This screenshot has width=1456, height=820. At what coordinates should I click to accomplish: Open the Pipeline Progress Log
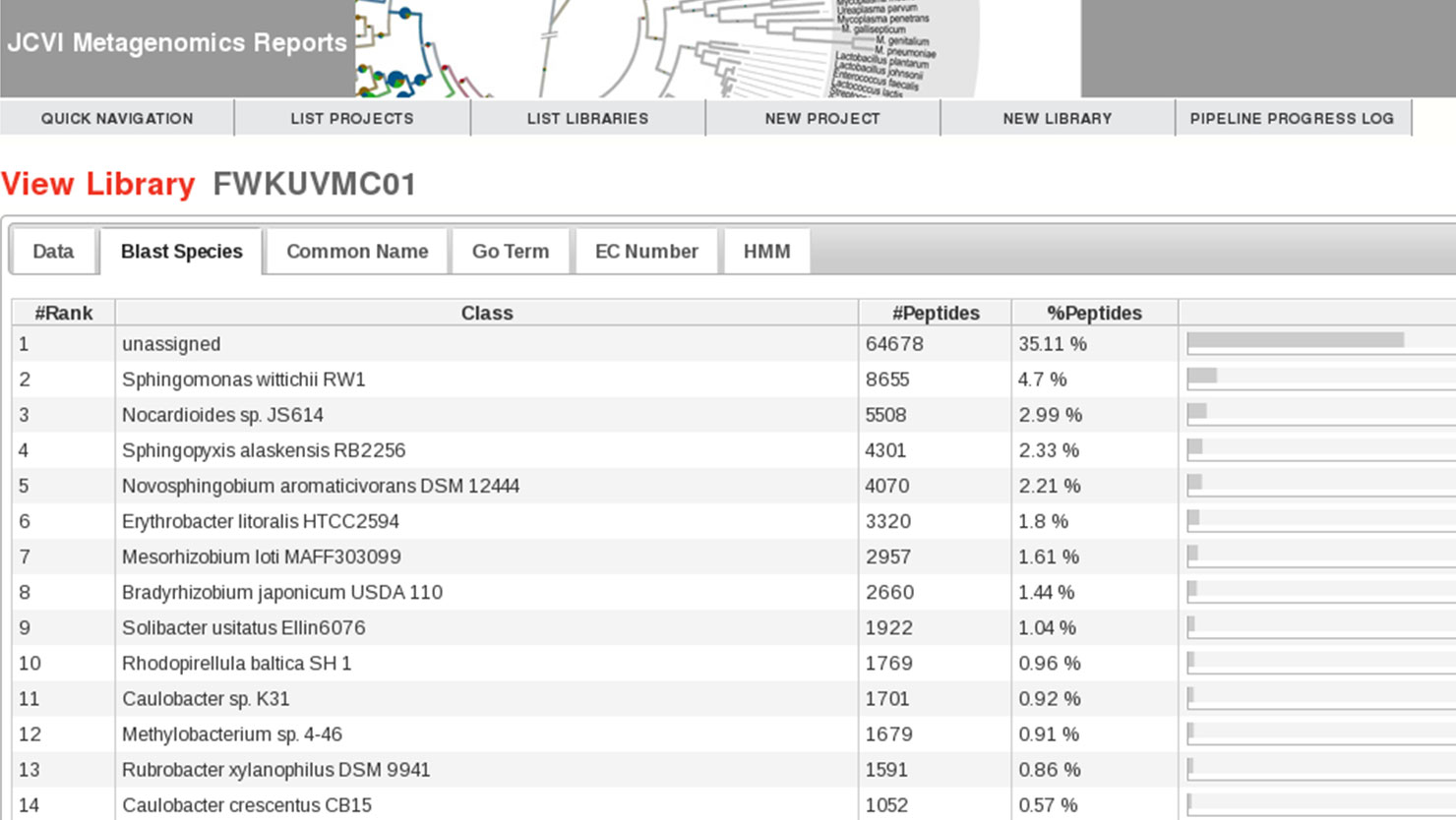coord(1292,118)
